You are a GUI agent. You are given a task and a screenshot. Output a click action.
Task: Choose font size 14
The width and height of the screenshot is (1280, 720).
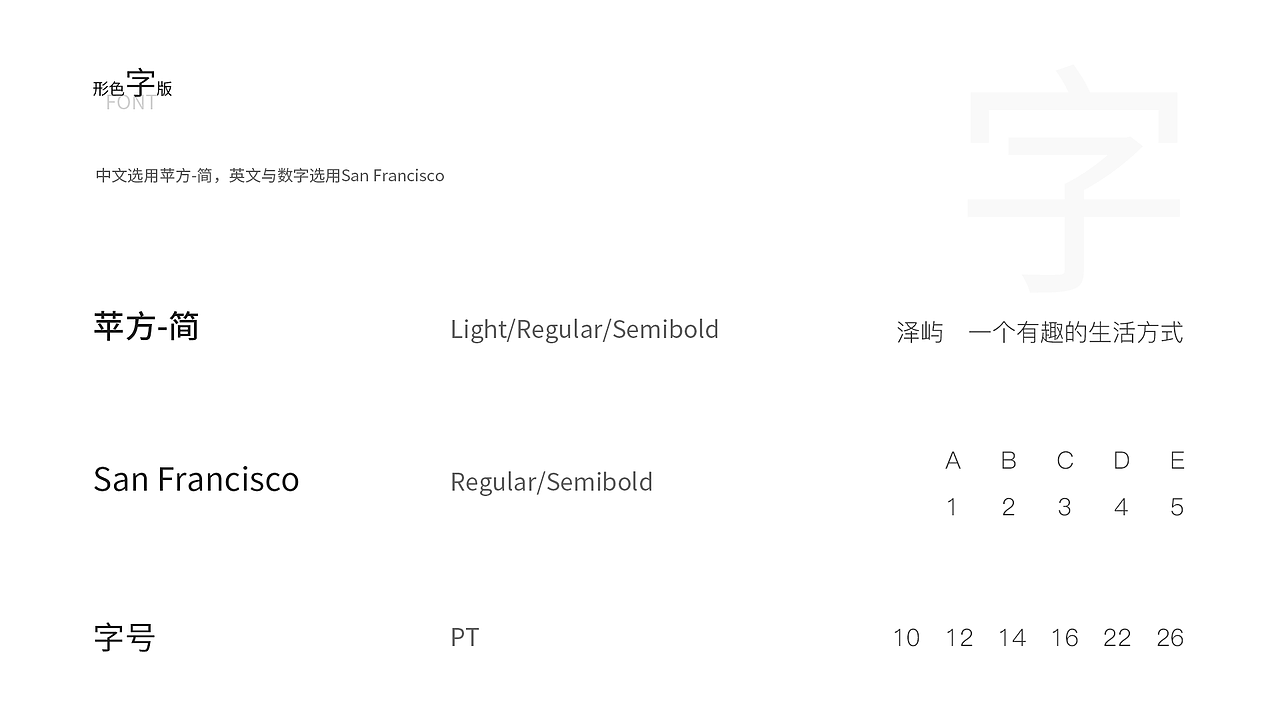point(1012,637)
